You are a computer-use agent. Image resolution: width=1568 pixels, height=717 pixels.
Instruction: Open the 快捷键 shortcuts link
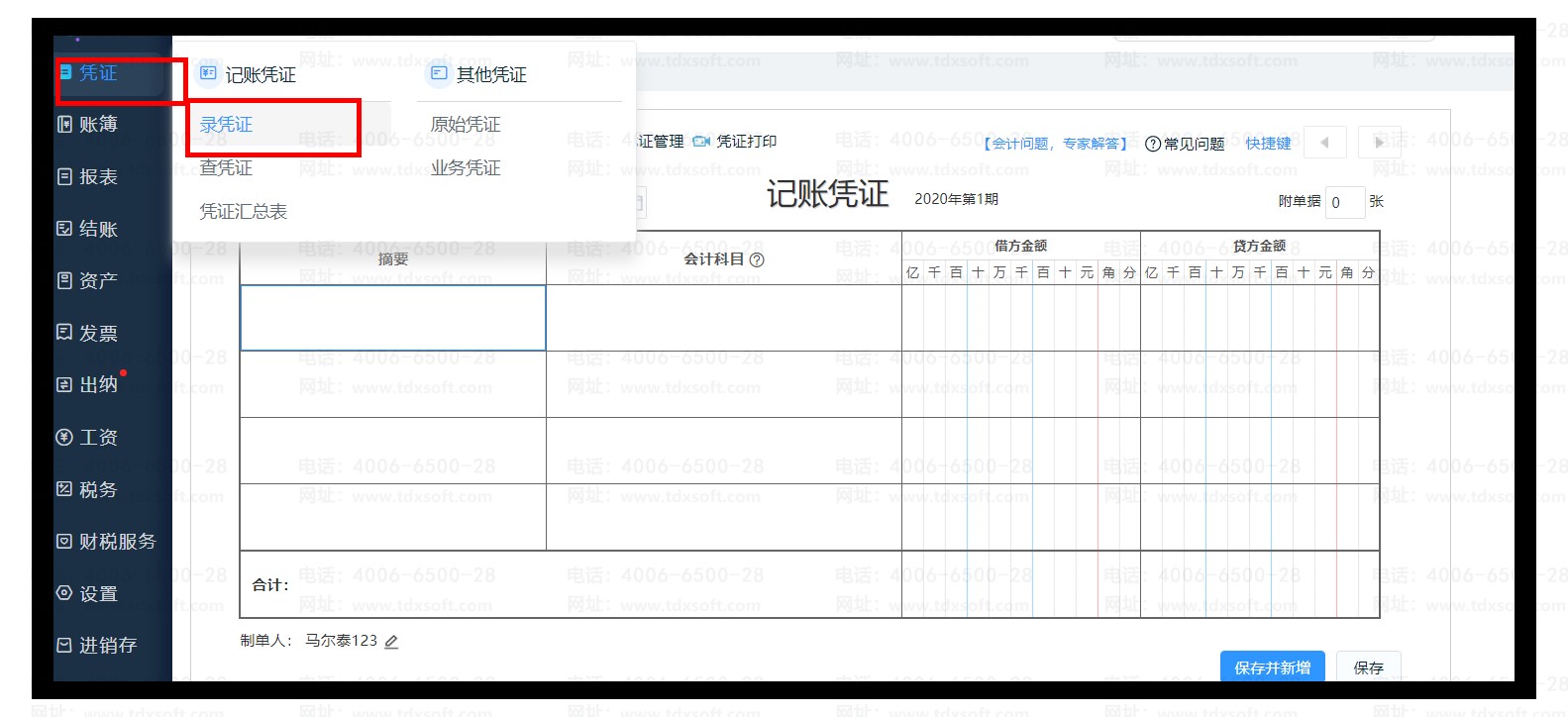1268,144
